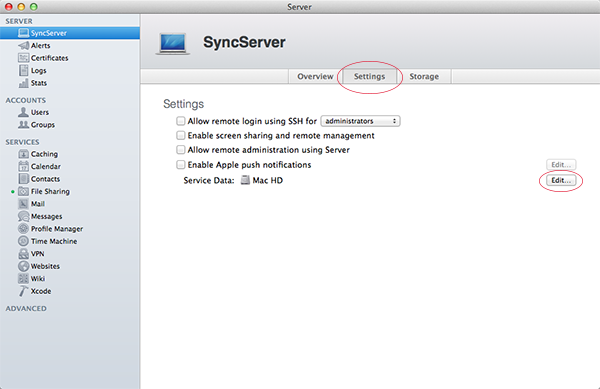Enable remote login using SSH checkbox
Screen dimensions: 600x389
pyautogui.click(x=181, y=121)
